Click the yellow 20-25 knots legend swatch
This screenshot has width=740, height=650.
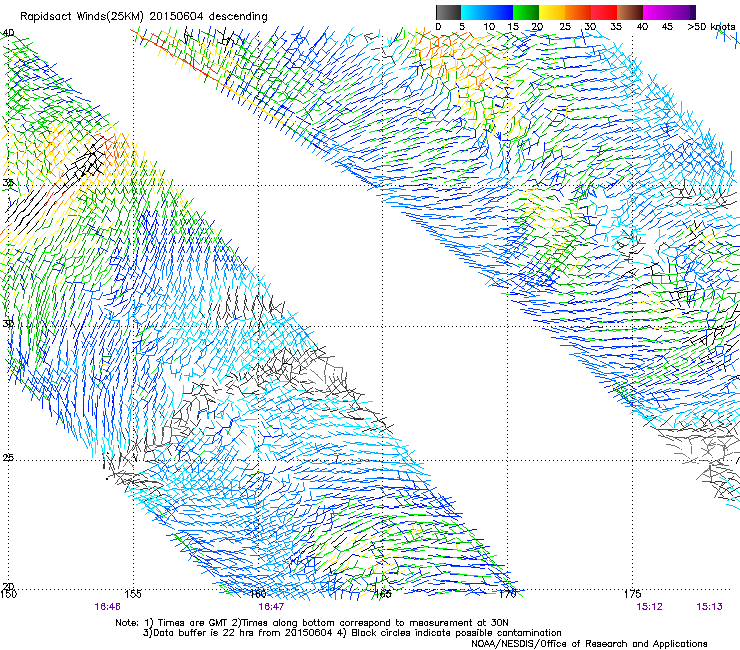coord(552,12)
